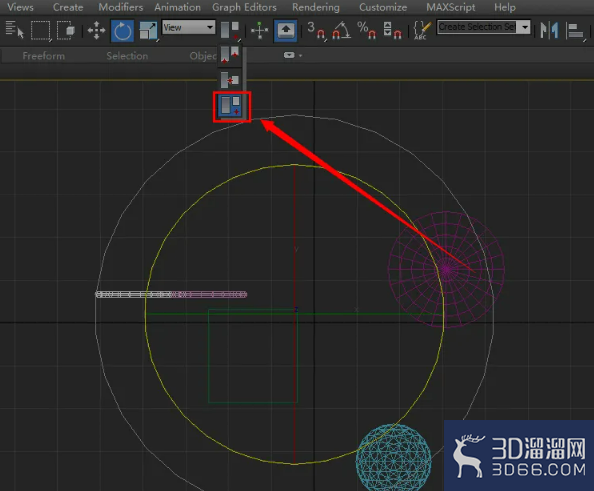The image size is (594, 491).
Task: Select the cyan geosphere object
Action: 393,458
